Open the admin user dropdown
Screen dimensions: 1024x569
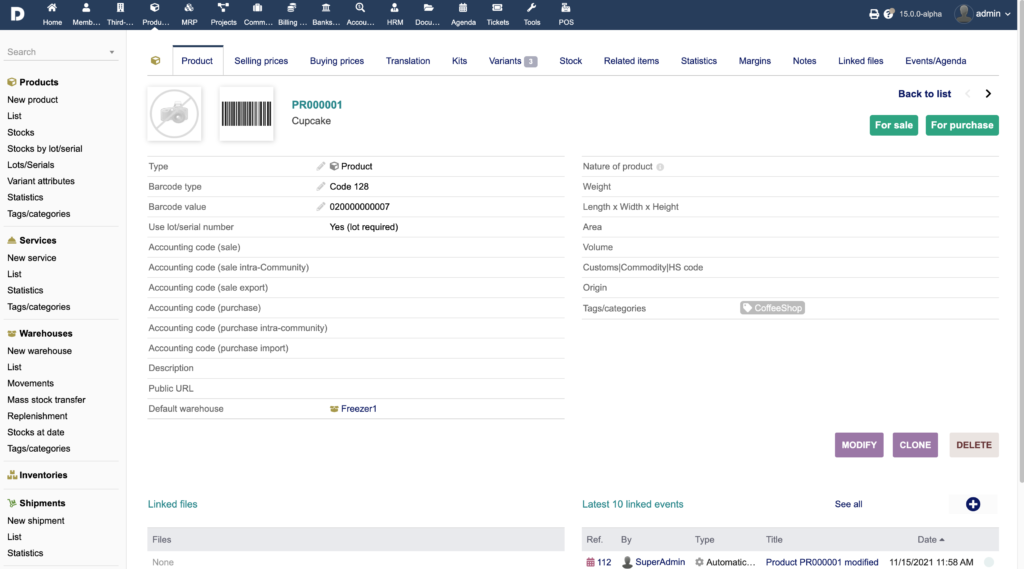pyautogui.click(x=977, y=14)
